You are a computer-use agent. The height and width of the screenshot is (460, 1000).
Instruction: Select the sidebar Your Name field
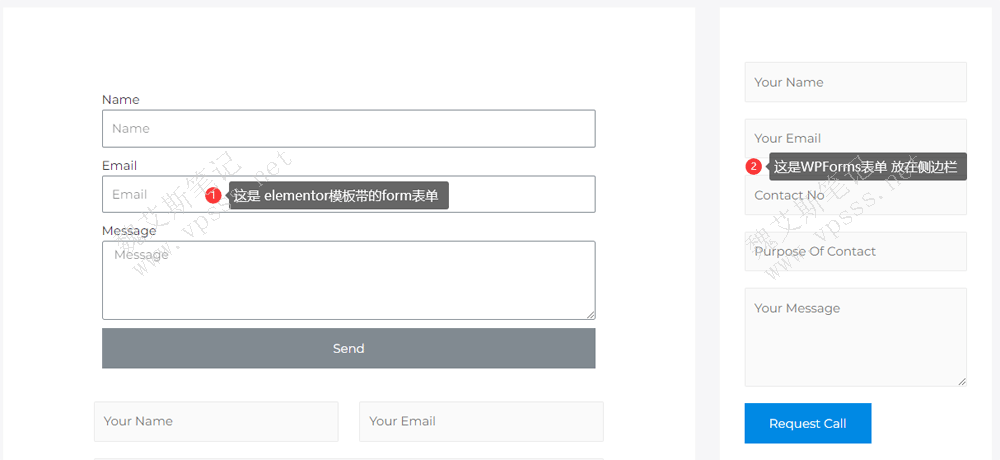coord(855,82)
